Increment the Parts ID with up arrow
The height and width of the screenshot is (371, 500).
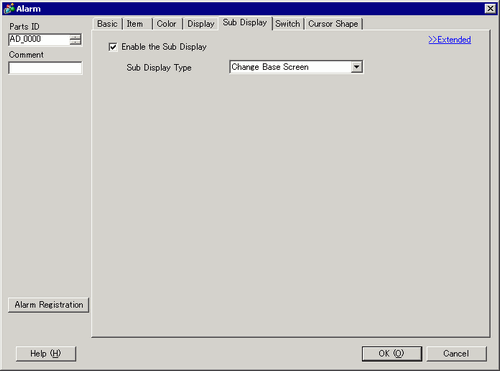(x=75, y=37)
